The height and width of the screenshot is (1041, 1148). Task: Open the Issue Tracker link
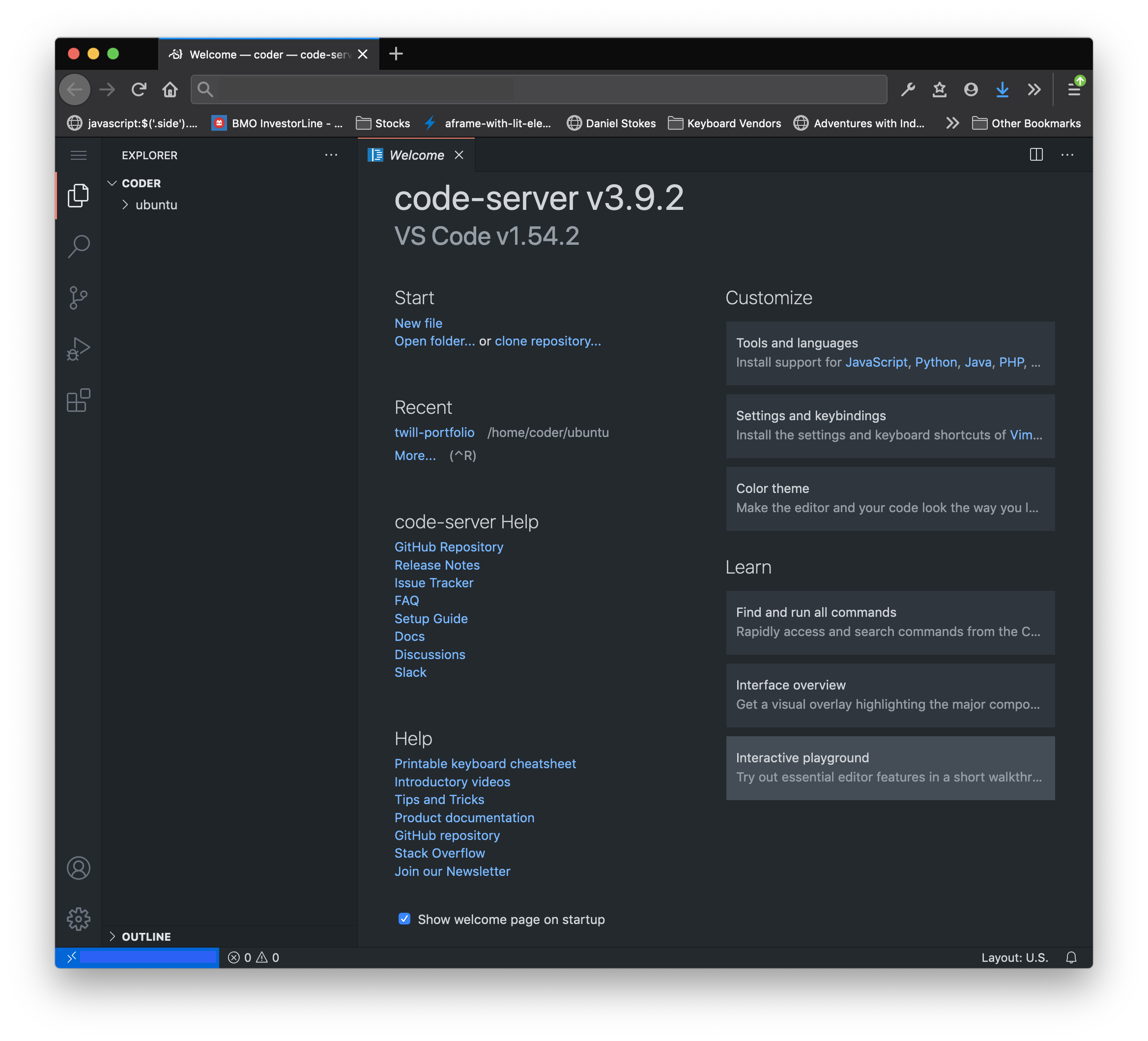click(x=434, y=582)
